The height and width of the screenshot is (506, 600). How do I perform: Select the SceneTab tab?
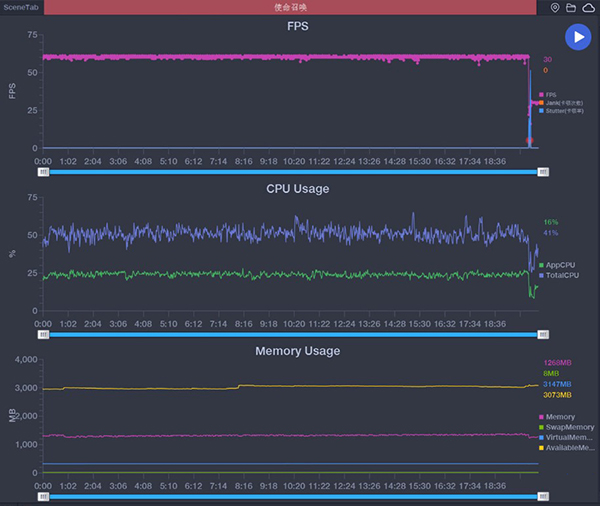coord(22,8)
